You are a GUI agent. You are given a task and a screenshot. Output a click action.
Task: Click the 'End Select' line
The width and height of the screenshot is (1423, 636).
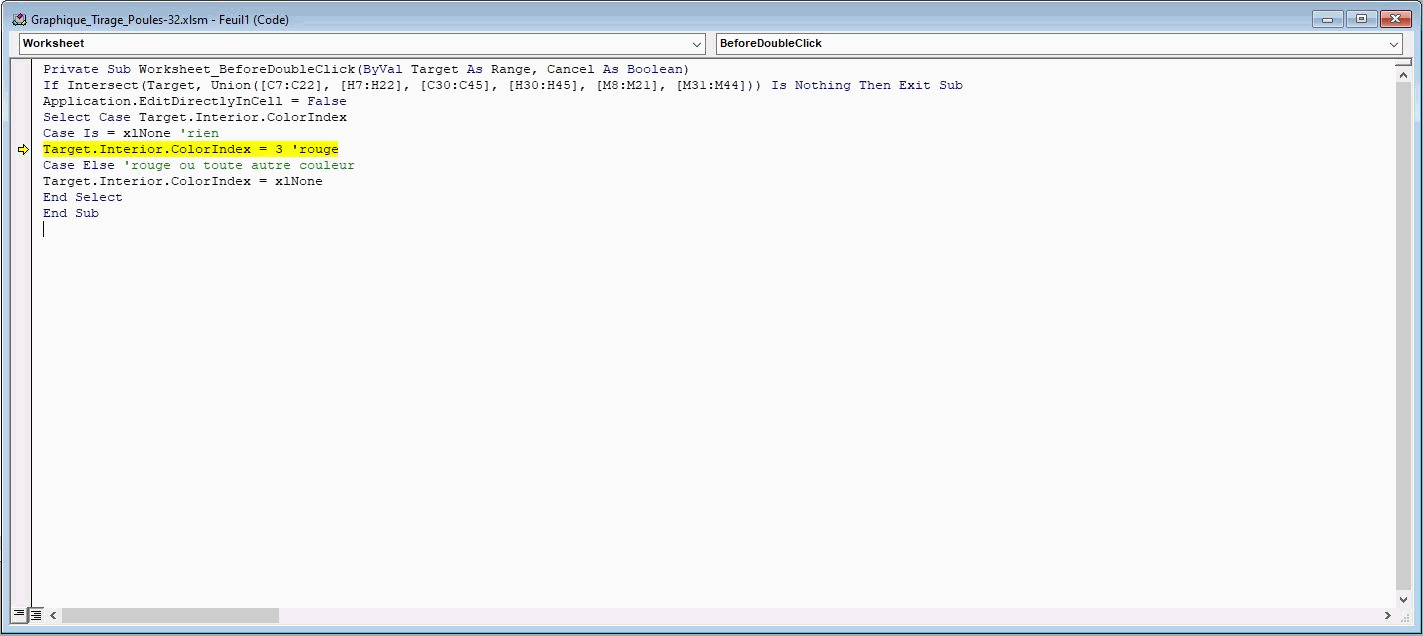pyautogui.click(x=83, y=197)
